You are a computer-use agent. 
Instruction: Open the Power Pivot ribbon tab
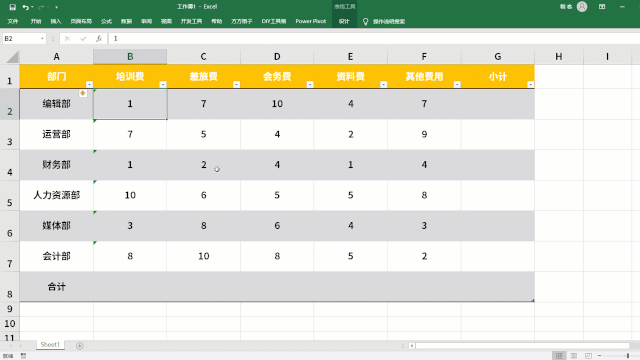[311, 21]
